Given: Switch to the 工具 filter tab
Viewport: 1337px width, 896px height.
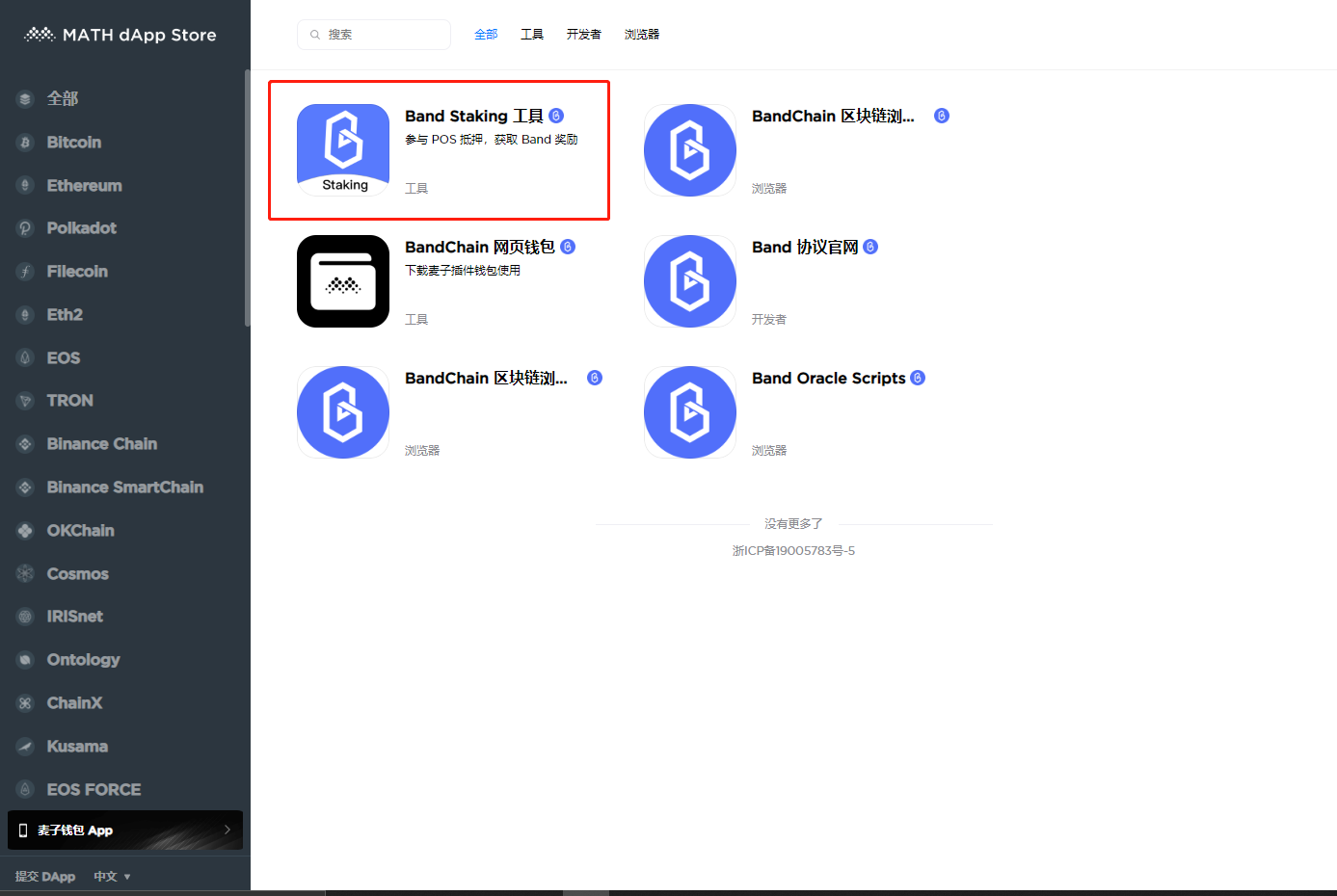Looking at the screenshot, I should point(532,35).
